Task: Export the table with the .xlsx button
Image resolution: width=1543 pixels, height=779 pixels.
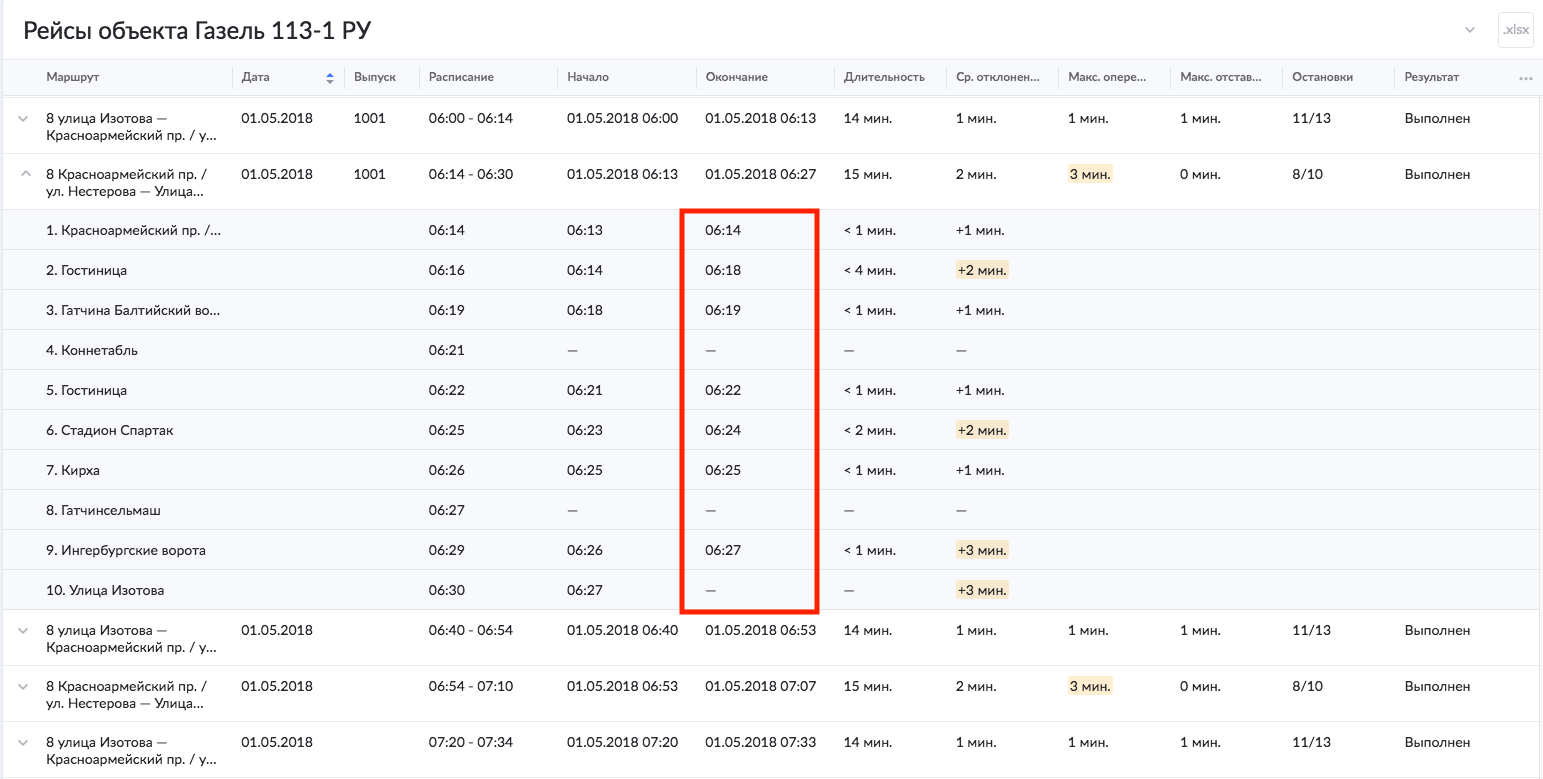Action: click(1515, 30)
